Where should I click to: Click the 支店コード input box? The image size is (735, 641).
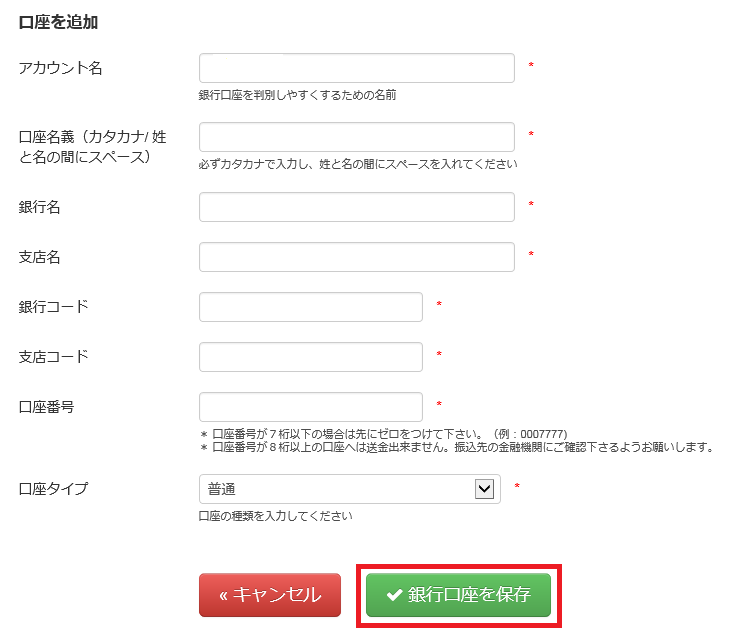311,357
